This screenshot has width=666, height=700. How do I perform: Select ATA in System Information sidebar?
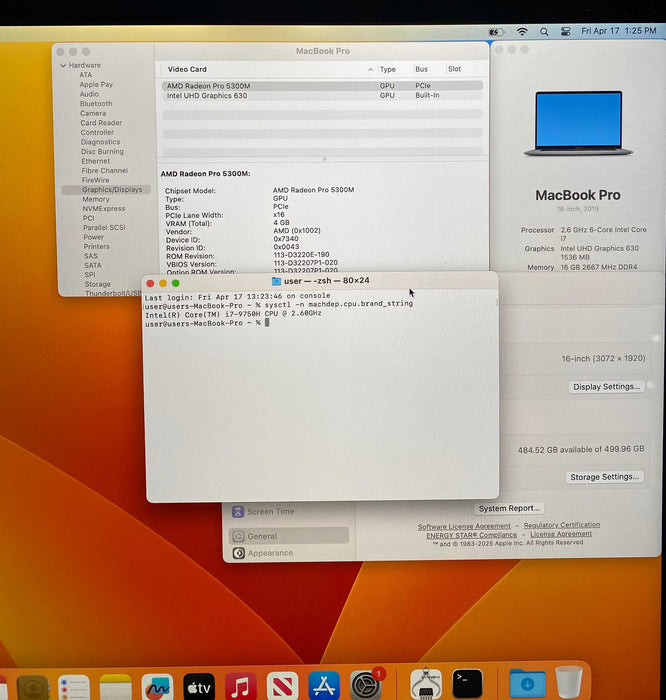(85, 75)
